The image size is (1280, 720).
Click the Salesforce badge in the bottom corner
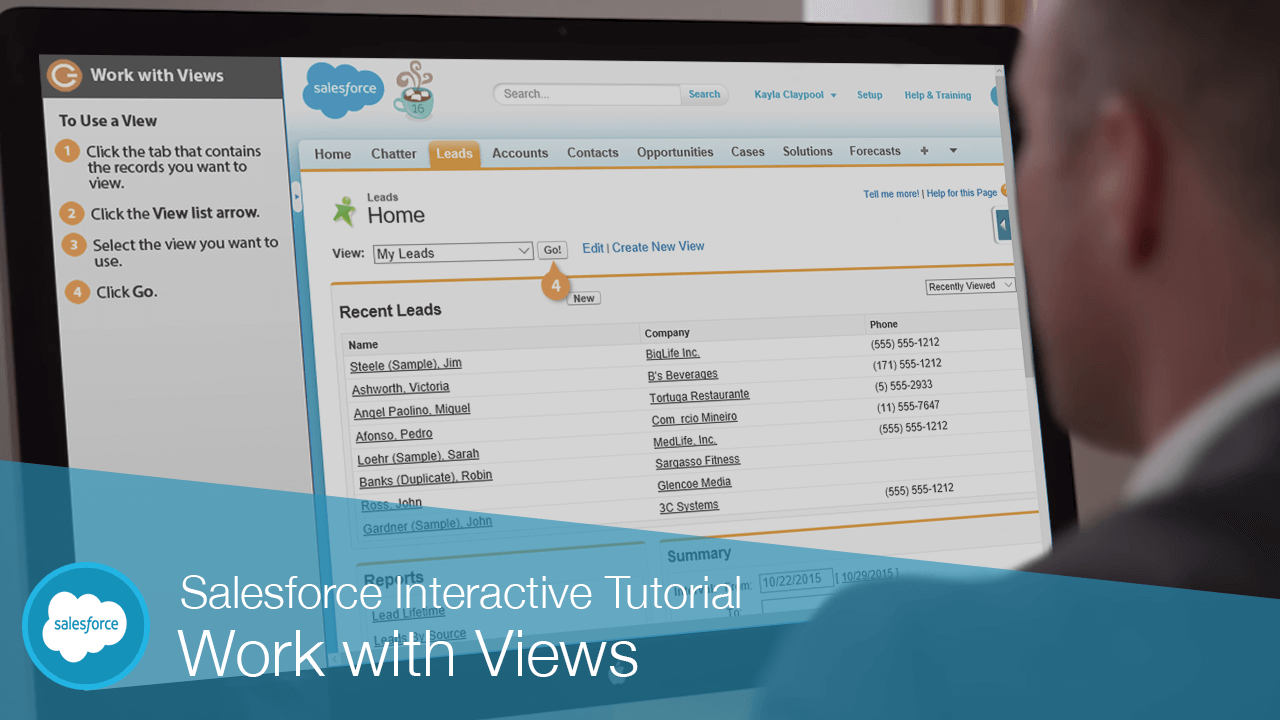tap(85, 625)
